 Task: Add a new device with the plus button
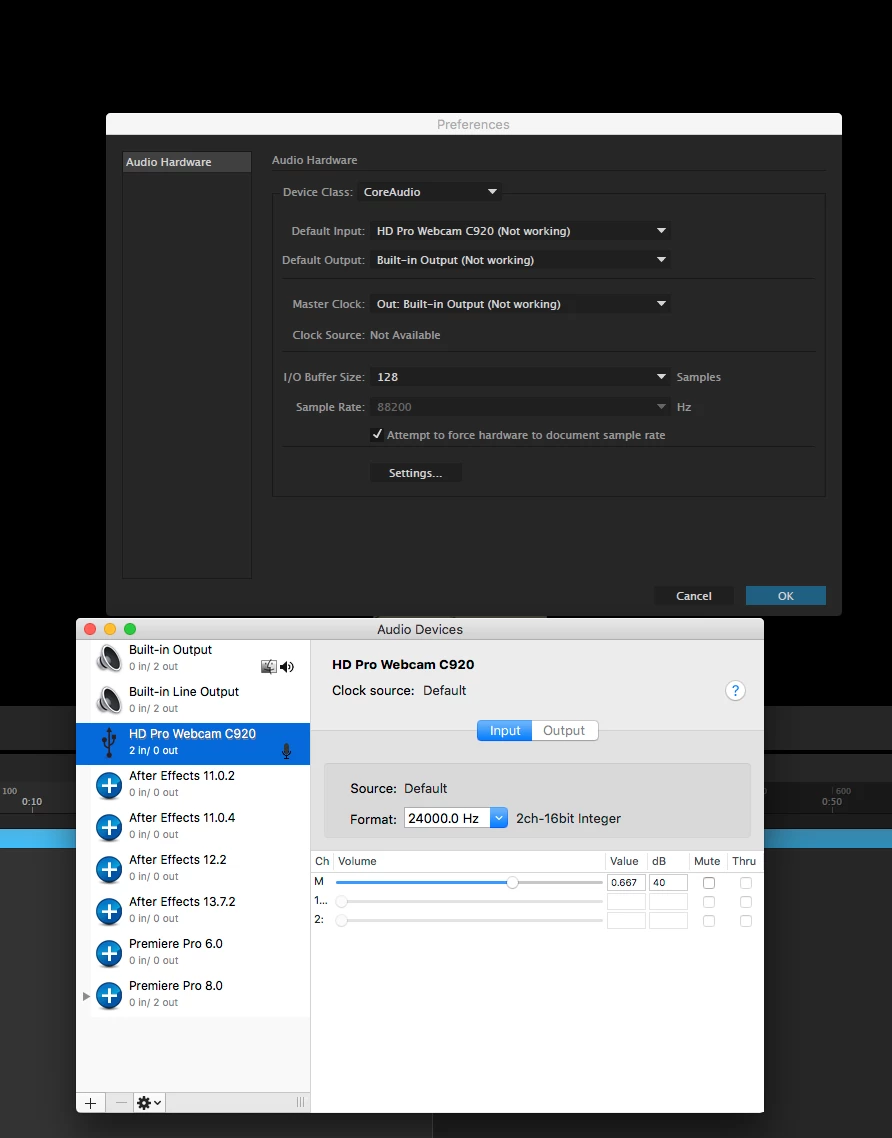click(91, 1102)
